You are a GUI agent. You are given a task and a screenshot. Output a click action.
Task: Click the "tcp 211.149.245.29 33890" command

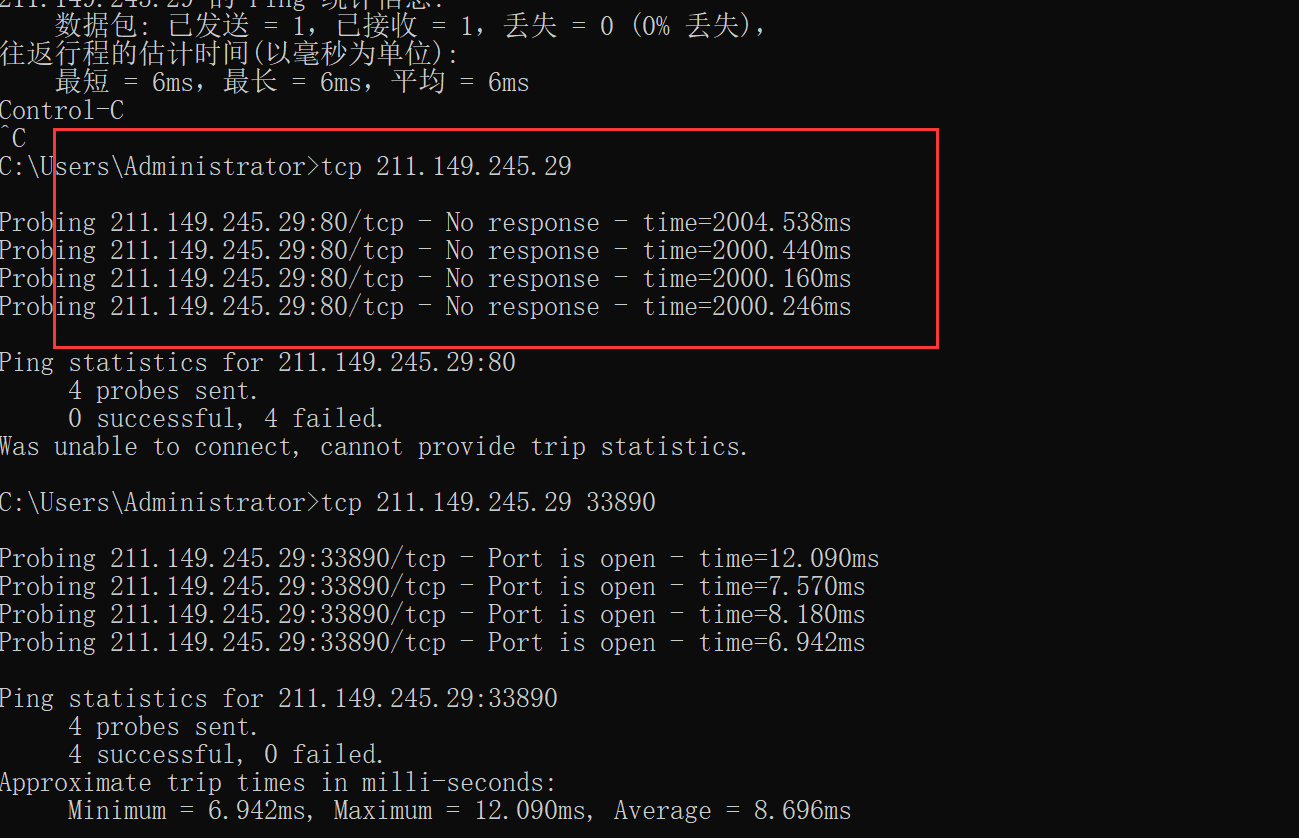[488, 502]
